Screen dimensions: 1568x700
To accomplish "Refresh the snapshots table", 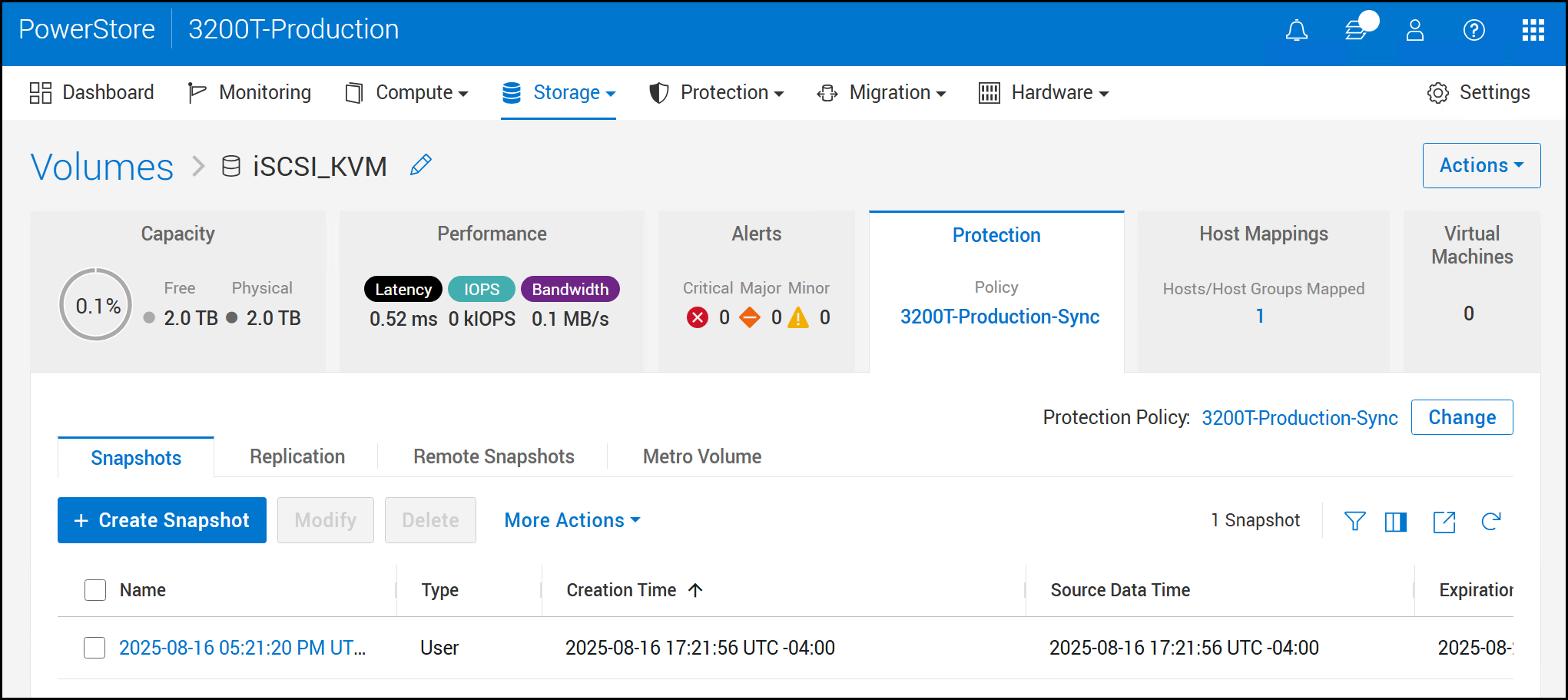I will click(x=1491, y=521).
